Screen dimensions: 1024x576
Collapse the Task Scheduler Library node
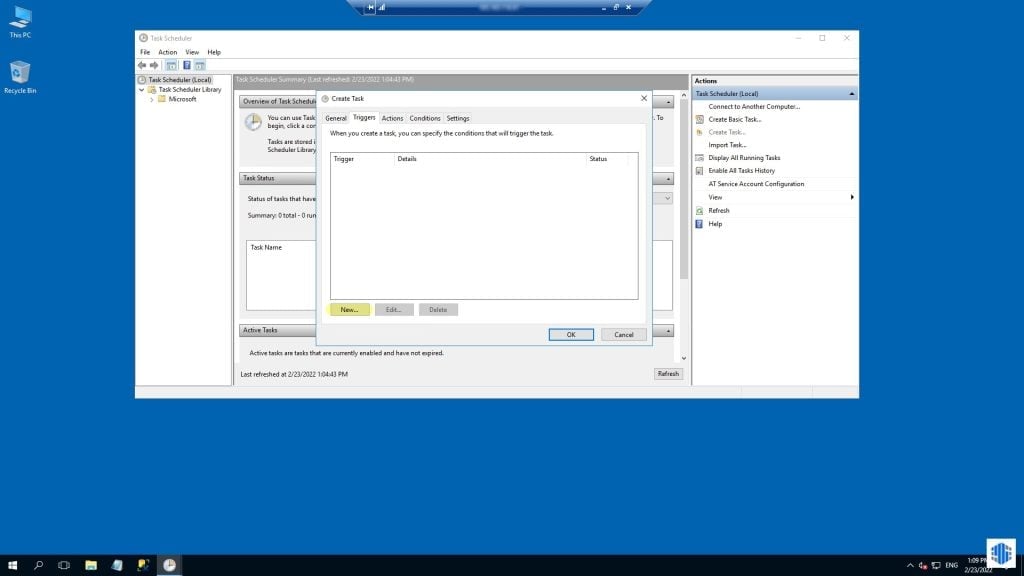point(143,89)
